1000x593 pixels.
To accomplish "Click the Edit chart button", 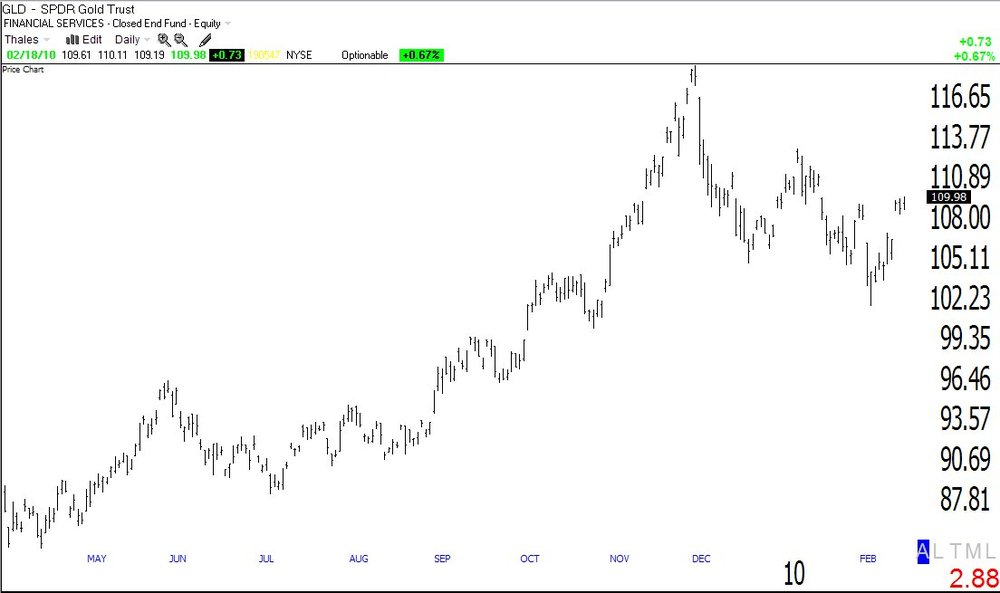I will (92, 40).
